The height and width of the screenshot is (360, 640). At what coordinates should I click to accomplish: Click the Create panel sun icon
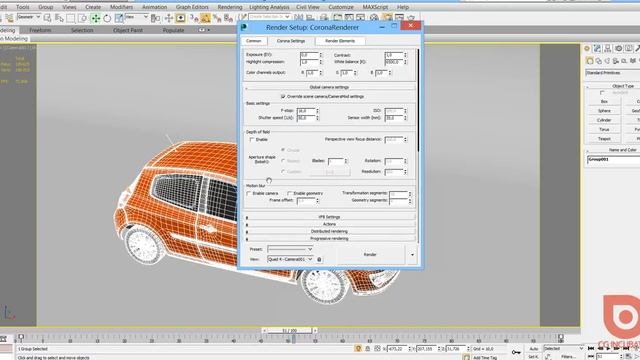pos(587,49)
